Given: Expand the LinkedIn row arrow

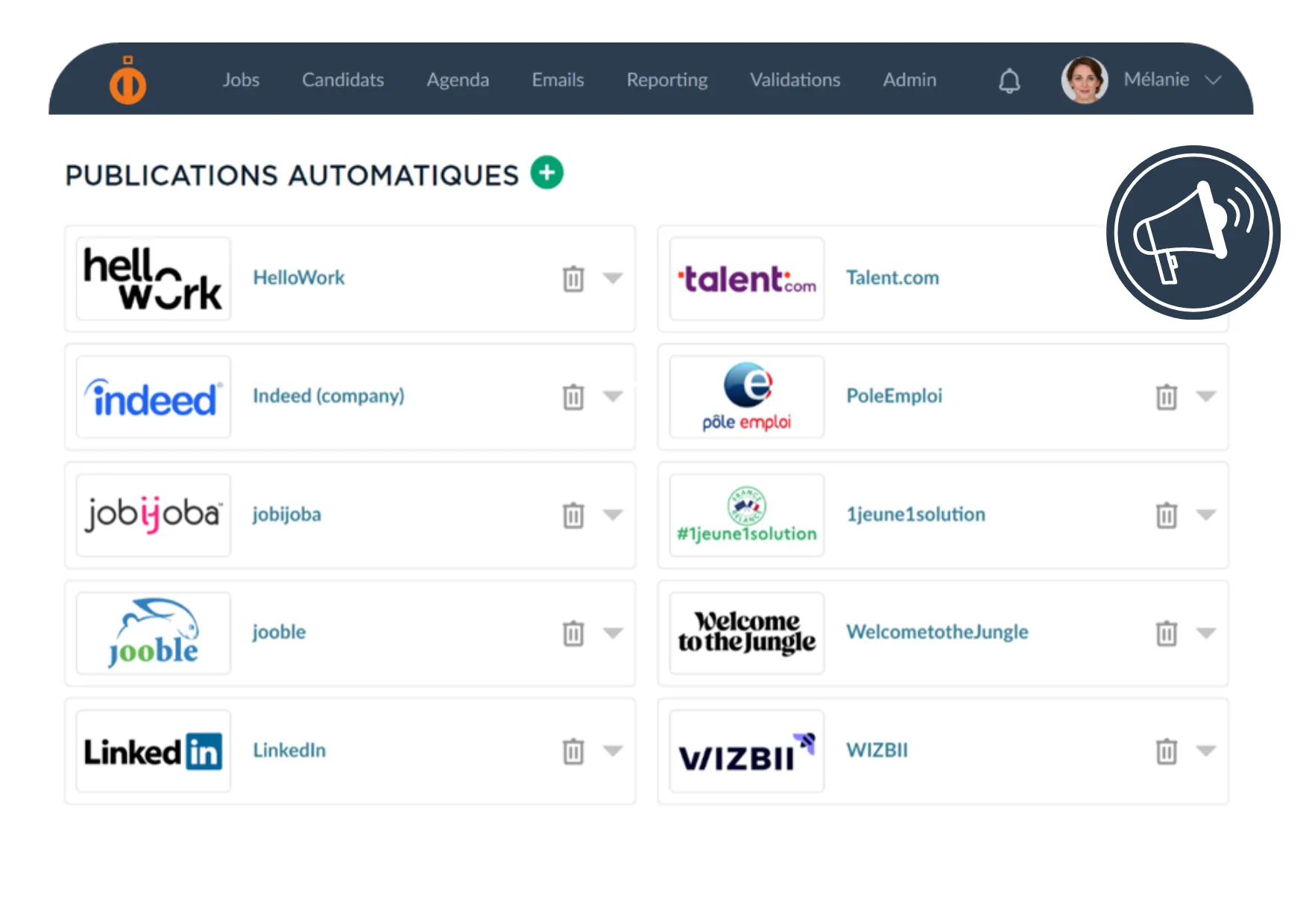Looking at the screenshot, I should [x=613, y=750].
